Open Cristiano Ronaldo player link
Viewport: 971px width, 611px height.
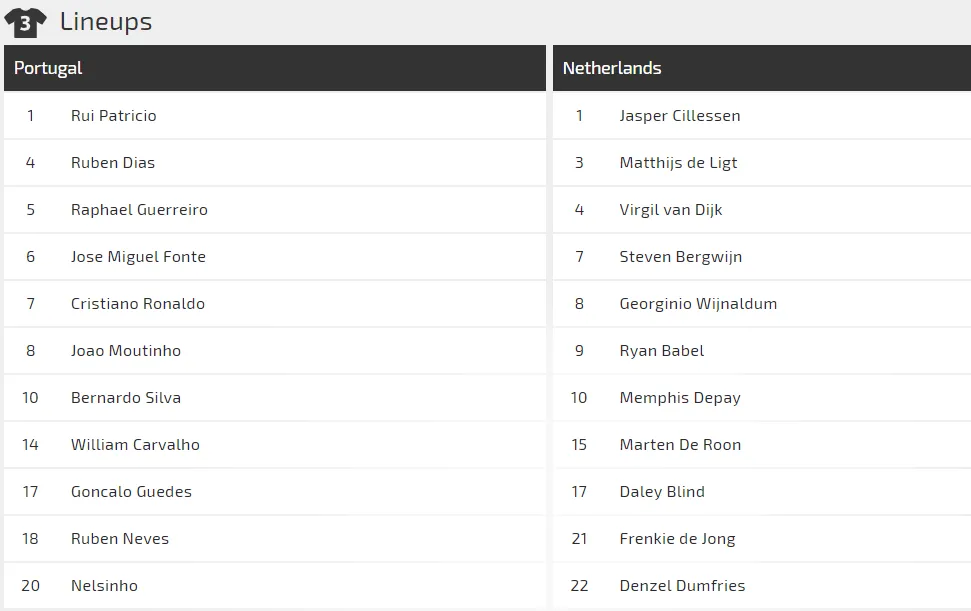pyautogui.click(x=138, y=304)
